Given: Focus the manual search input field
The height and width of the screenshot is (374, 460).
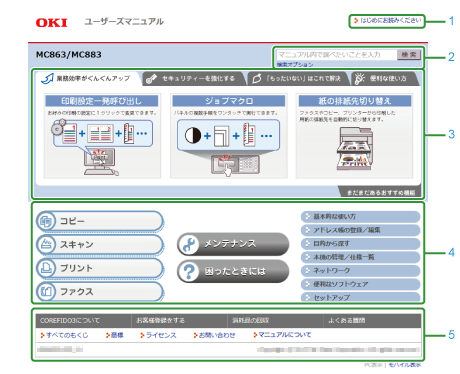Looking at the screenshot, I should (x=337, y=55).
